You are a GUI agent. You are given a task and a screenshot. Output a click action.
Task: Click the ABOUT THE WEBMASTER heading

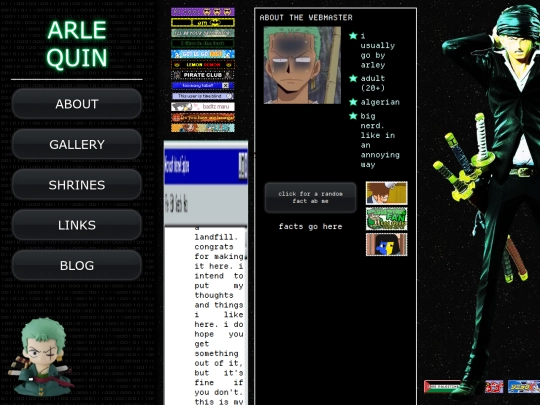(306, 18)
